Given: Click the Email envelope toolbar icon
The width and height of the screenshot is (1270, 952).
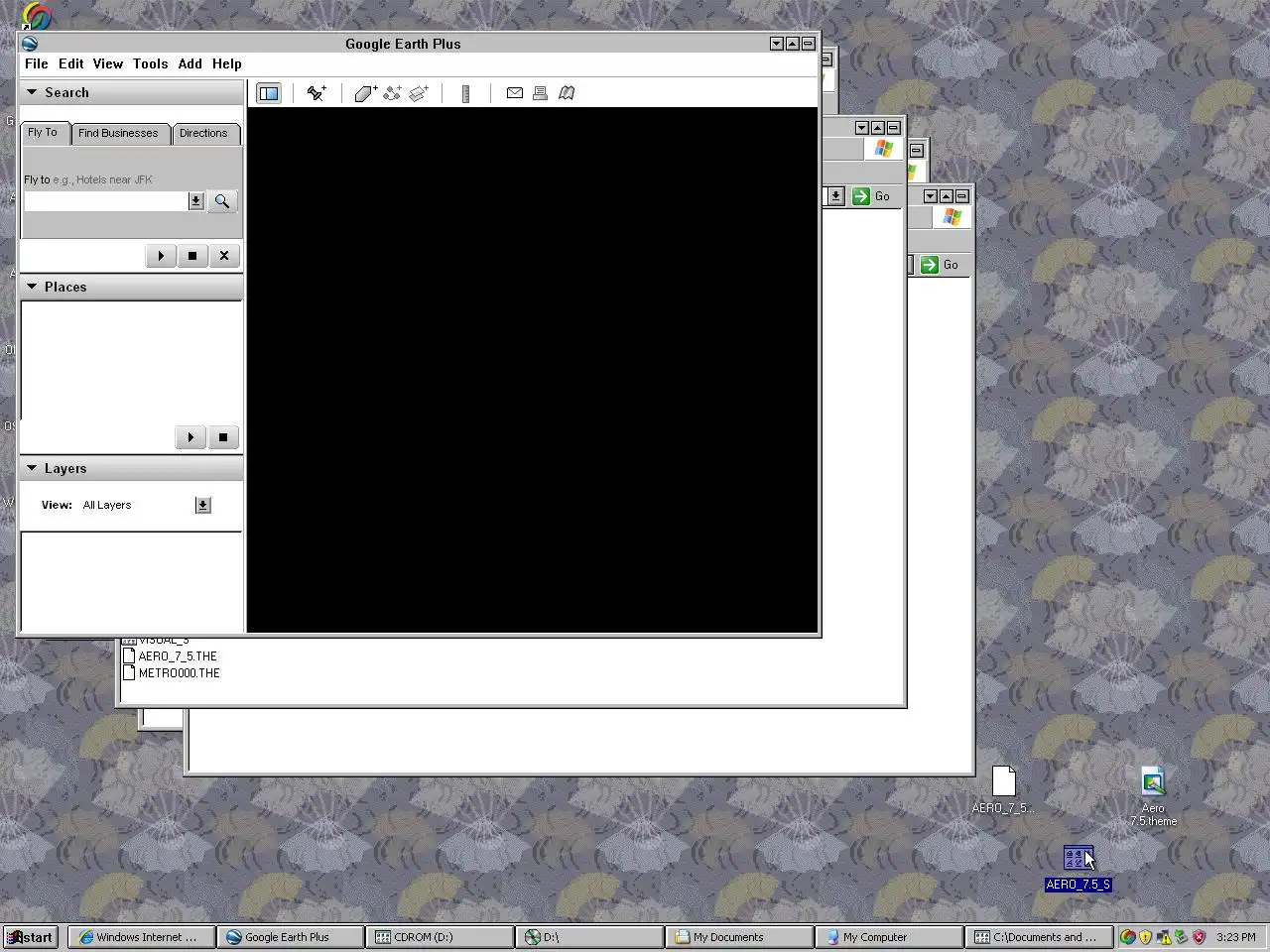Looking at the screenshot, I should (x=515, y=93).
